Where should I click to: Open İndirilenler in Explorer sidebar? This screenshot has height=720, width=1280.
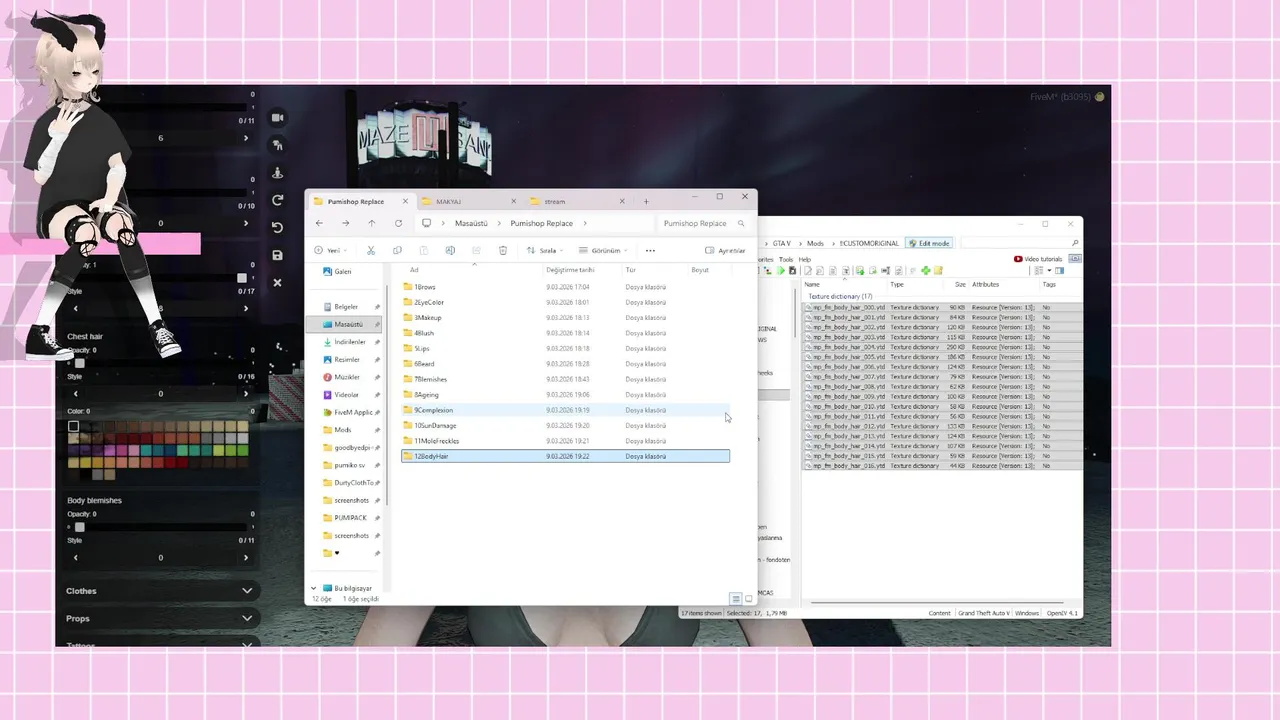coord(344,342)
